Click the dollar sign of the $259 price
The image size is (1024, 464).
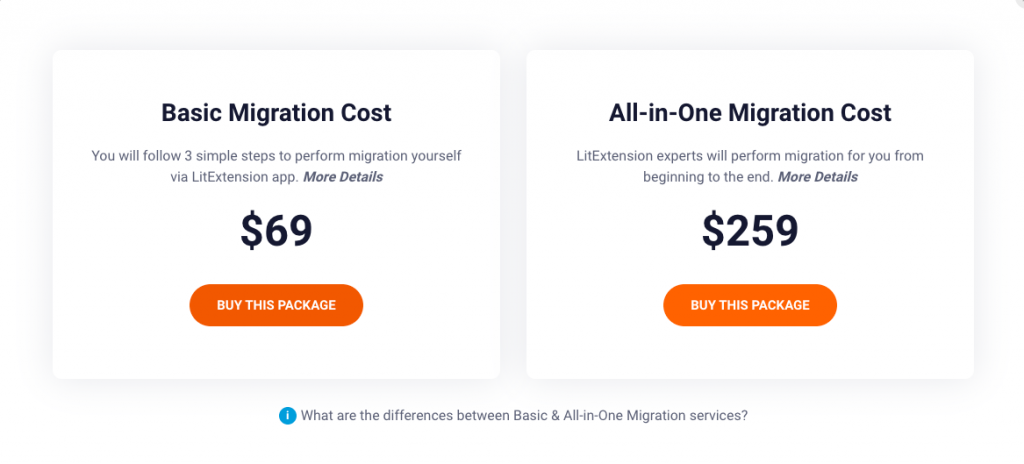712,231
